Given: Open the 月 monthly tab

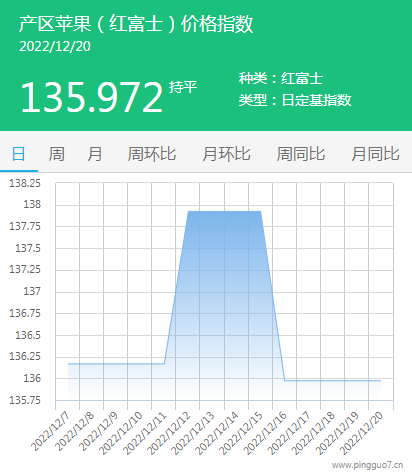Looking at the screenshot, I should coord(95,154).
